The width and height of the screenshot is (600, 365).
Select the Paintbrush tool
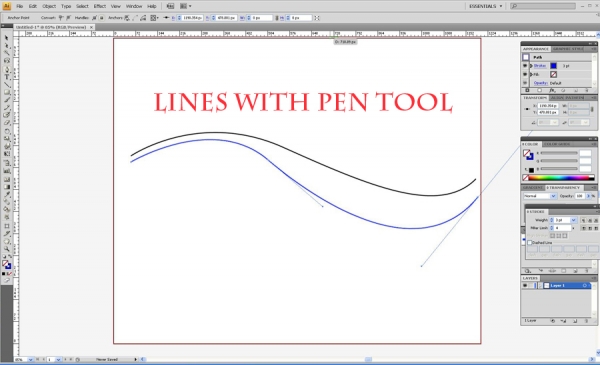click(7, 100)
